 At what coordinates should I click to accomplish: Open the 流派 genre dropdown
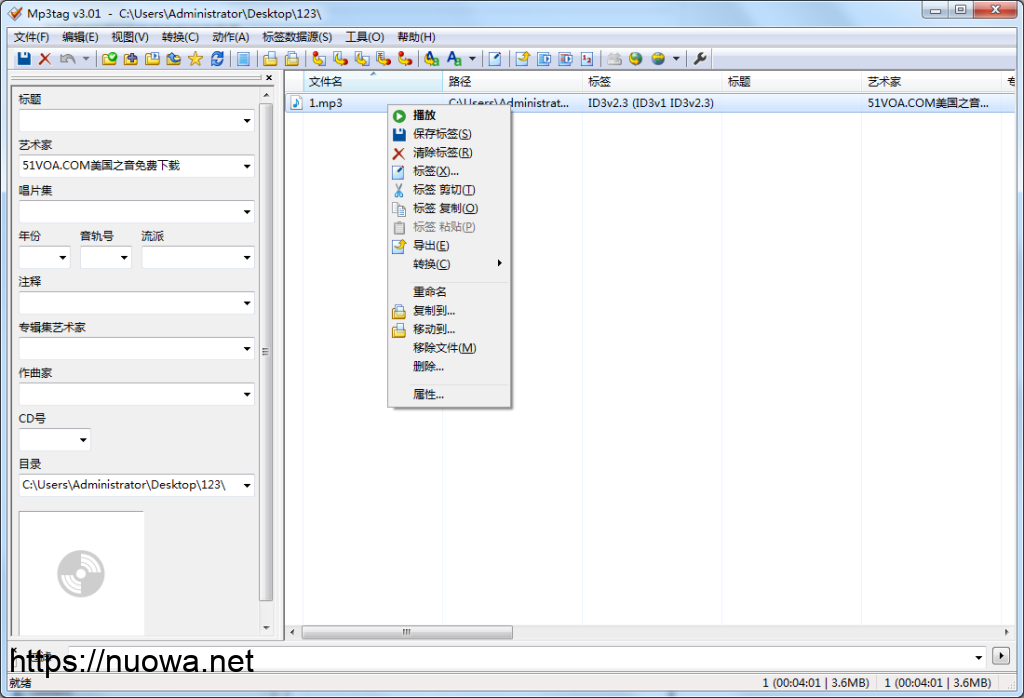[247, 258]
